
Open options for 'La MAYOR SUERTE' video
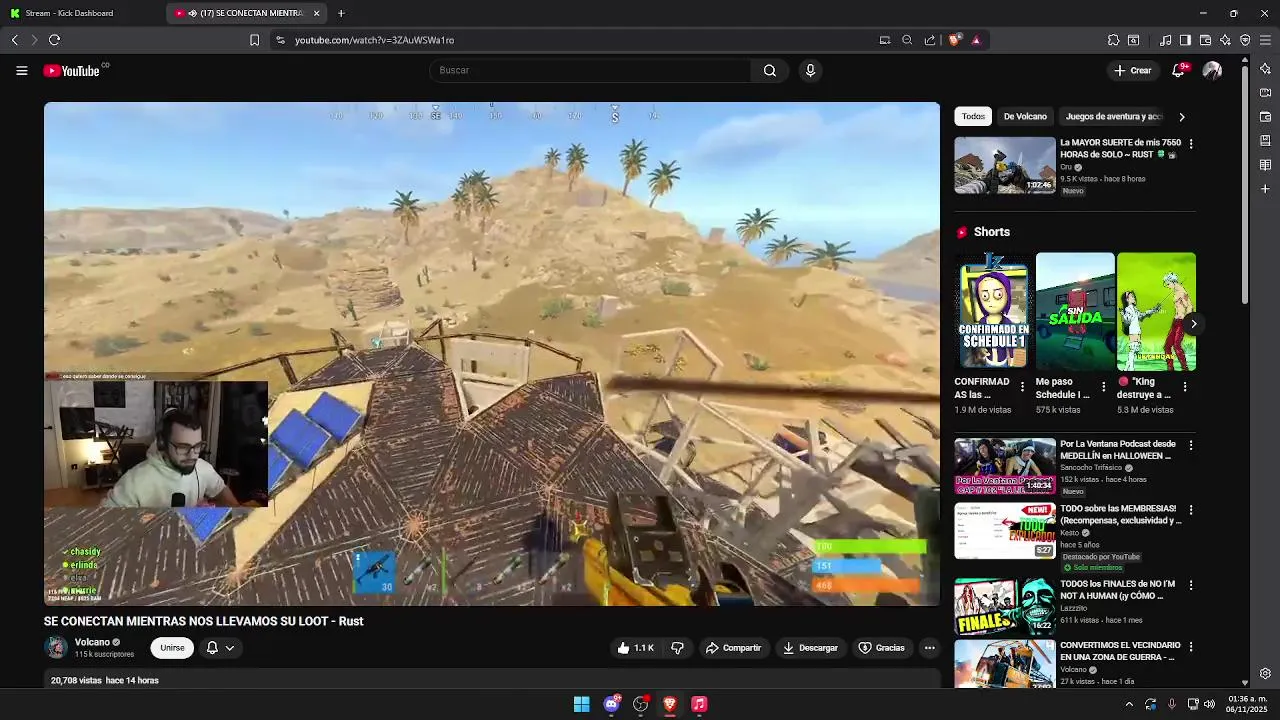coord(1190,144)
